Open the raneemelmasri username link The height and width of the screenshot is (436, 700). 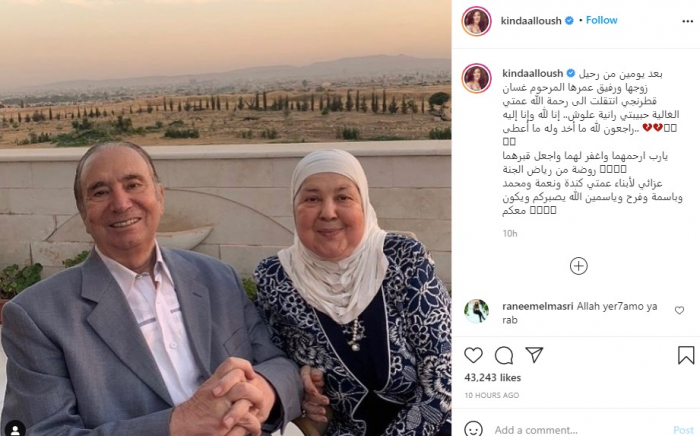pos(538,307)
